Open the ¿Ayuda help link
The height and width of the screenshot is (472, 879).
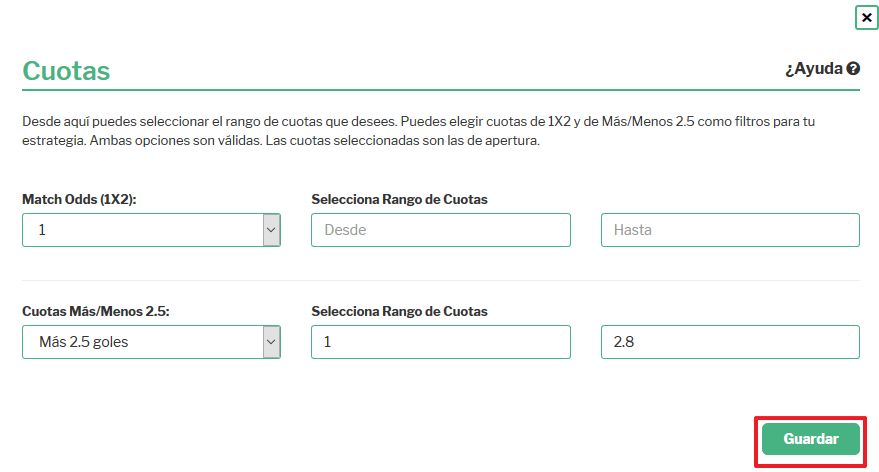(x=822, y=68)
